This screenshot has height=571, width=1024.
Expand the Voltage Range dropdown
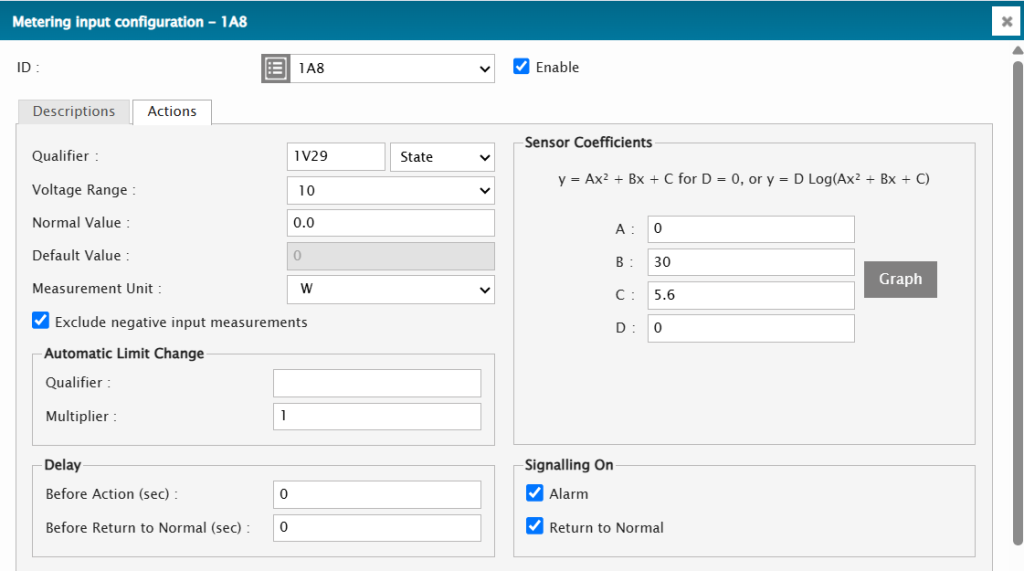pyautogui.click(x=390, y=190)
